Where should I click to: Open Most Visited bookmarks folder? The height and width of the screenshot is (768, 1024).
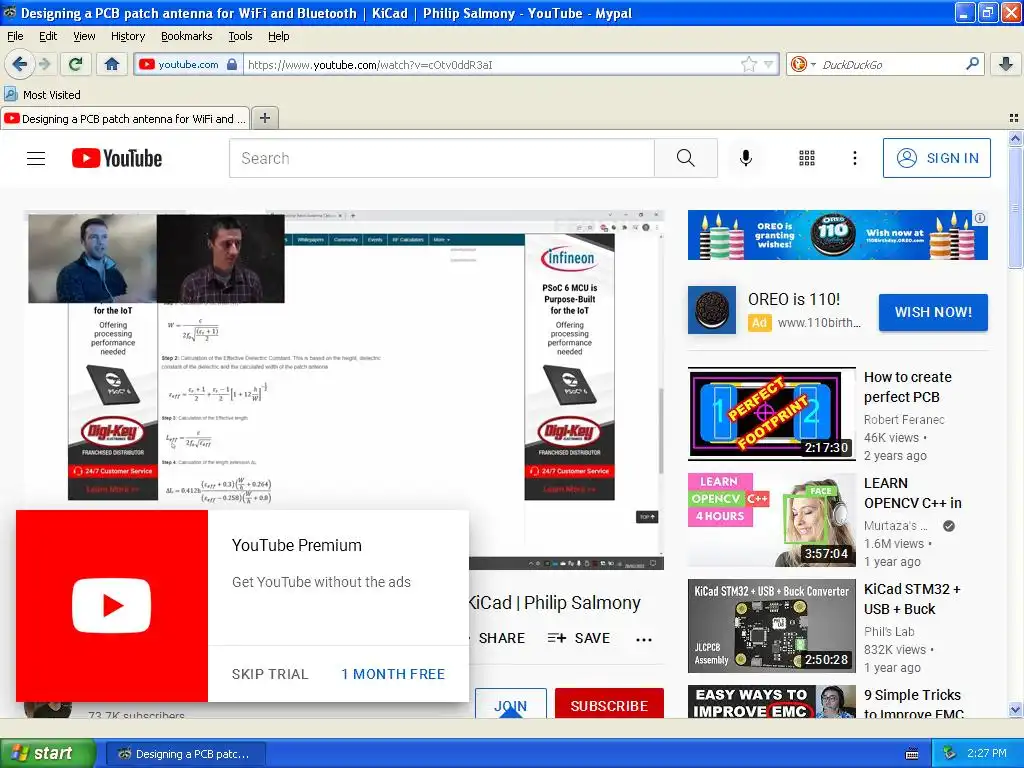(43, 95)
